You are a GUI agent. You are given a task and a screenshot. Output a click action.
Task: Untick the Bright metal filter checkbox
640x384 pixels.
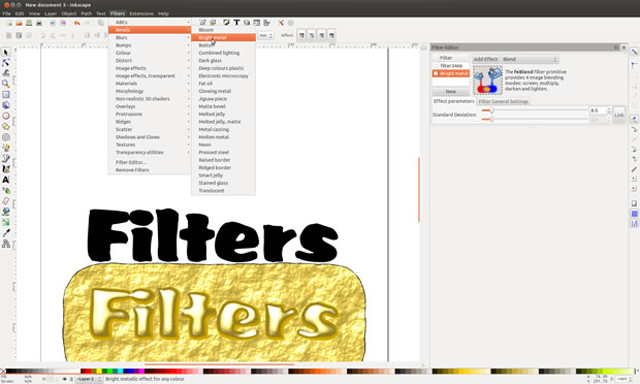pyautogui.click(x=436, y=73)
